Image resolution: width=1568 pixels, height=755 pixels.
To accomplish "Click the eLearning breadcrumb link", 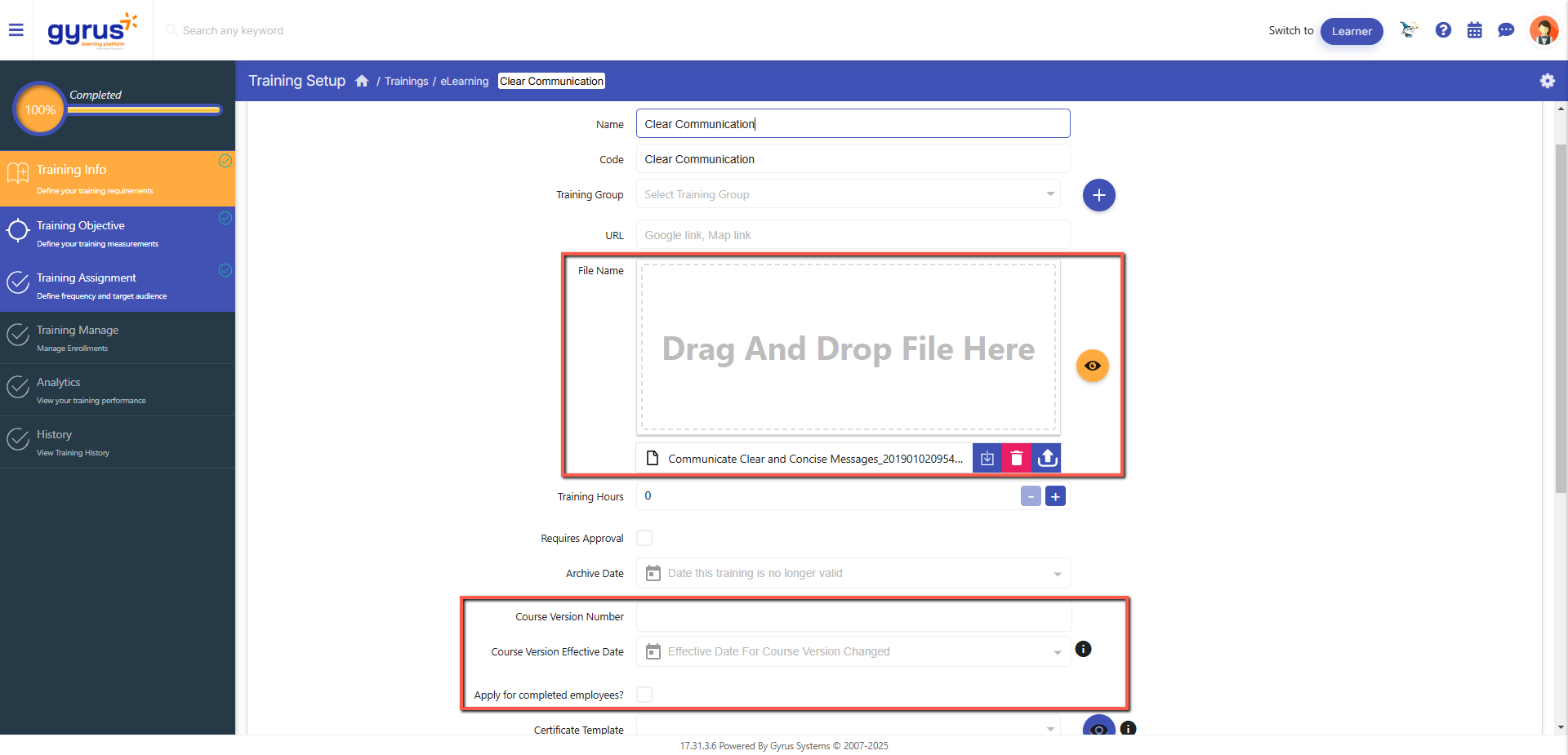I will tap(464, 81).
